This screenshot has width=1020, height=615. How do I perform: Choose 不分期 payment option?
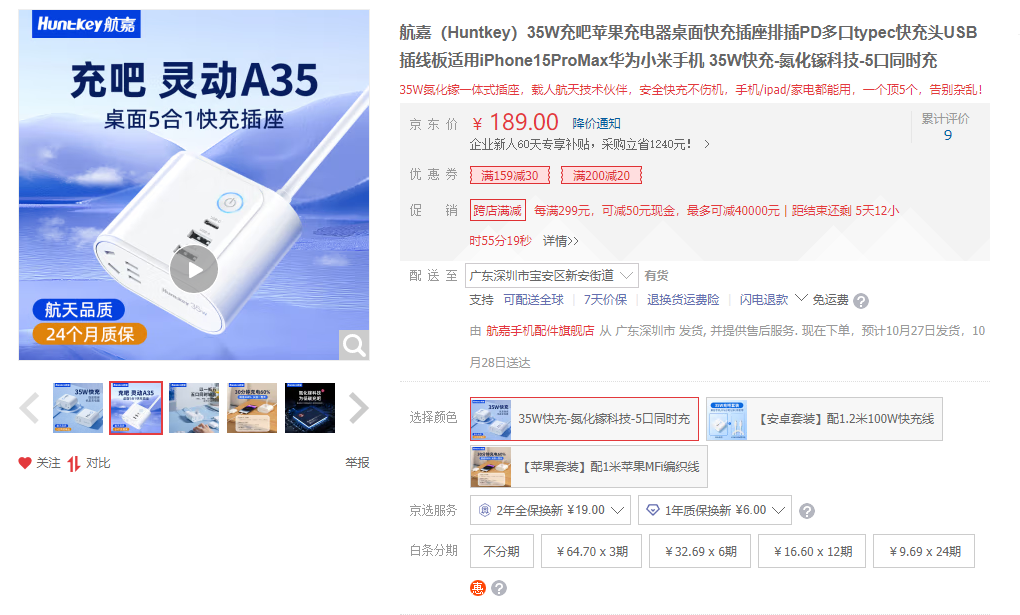502,551
